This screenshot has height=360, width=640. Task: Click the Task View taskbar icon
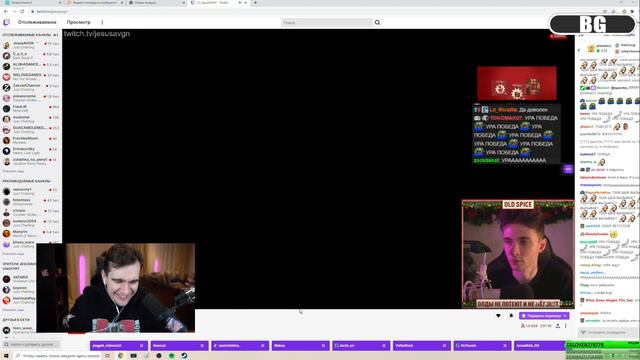point(107,356)
